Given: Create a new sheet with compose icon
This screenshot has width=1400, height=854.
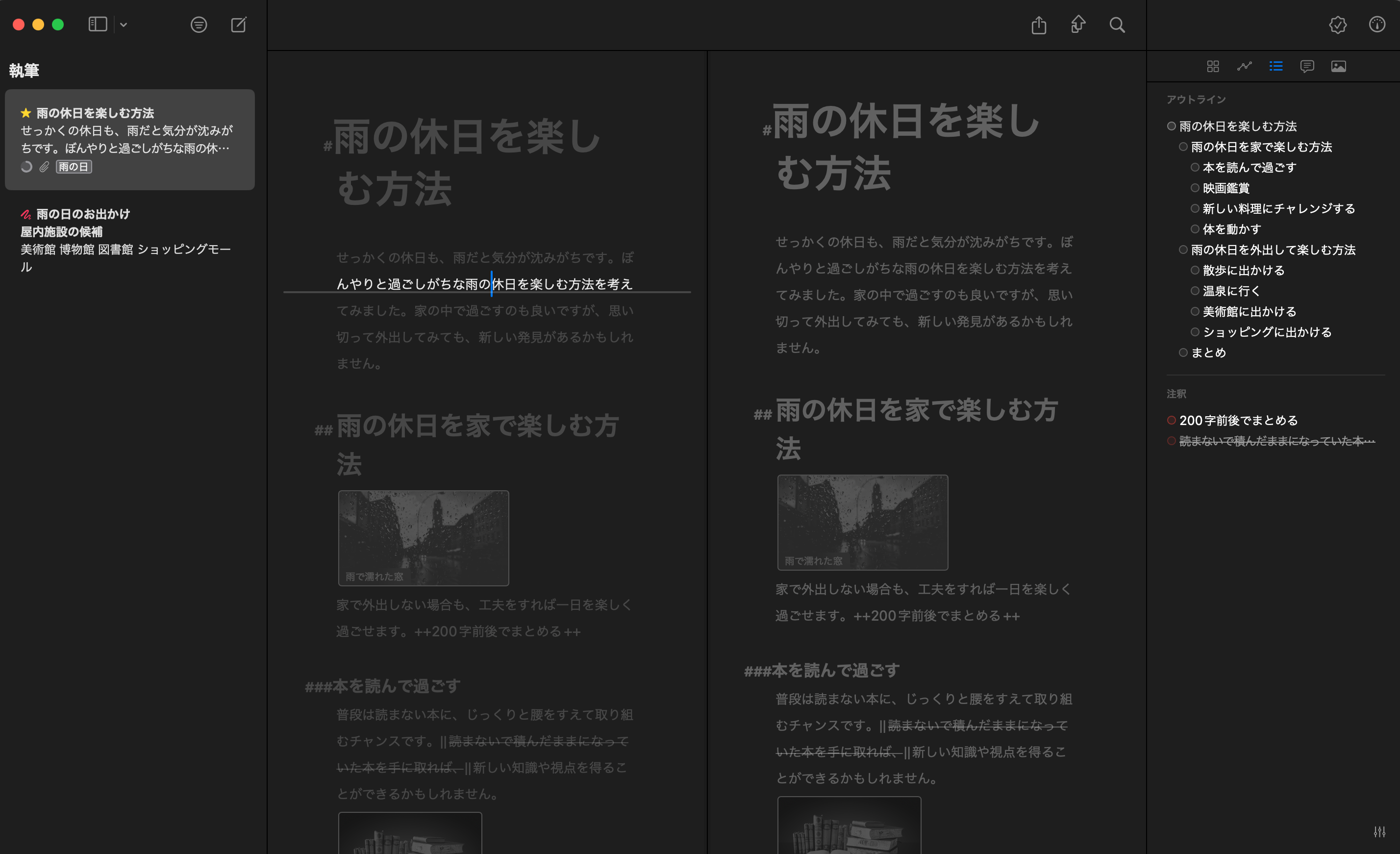Looking at the screenshot, I should pos(239,25).
